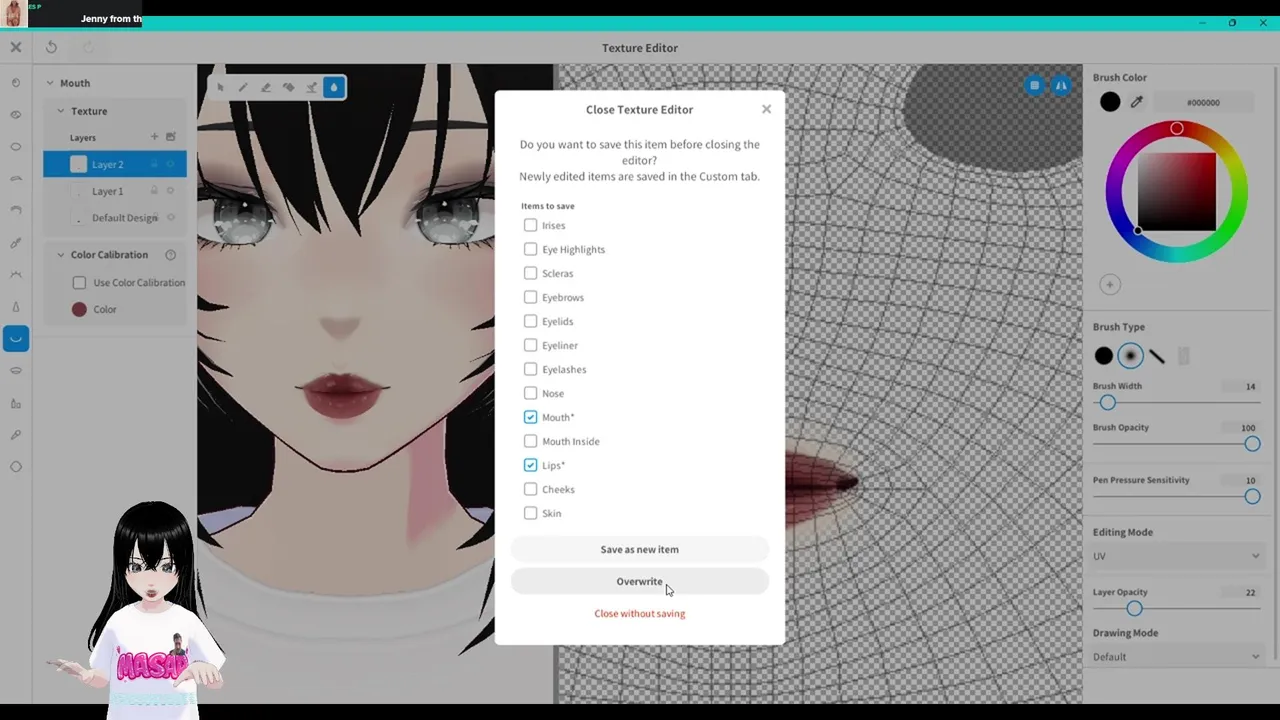Check the Skin checkbox
This screenshot has width=1280, height=720.
click(x=530, y=513)
